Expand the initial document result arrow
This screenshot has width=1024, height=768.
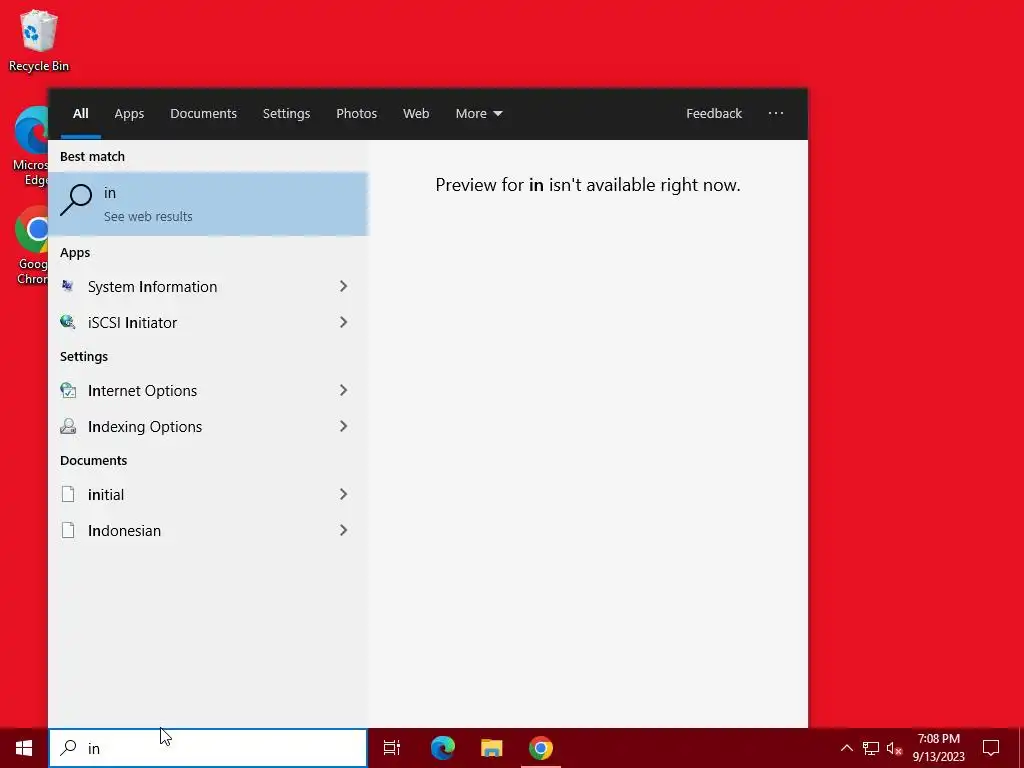343,494
